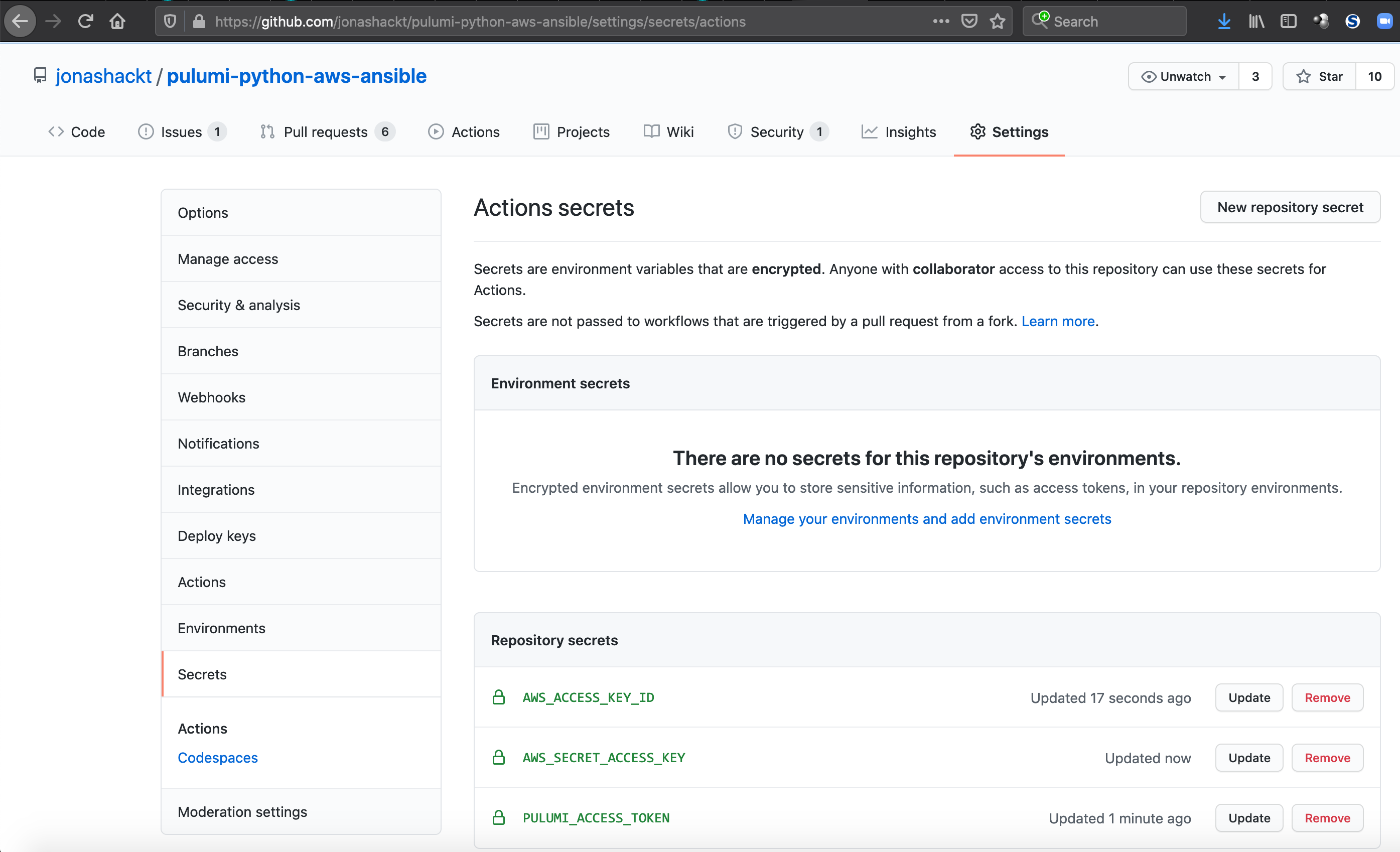Bookmark page with star icon in URL bar
This screenshot has height=852, width=1400.
click(997, 22)
